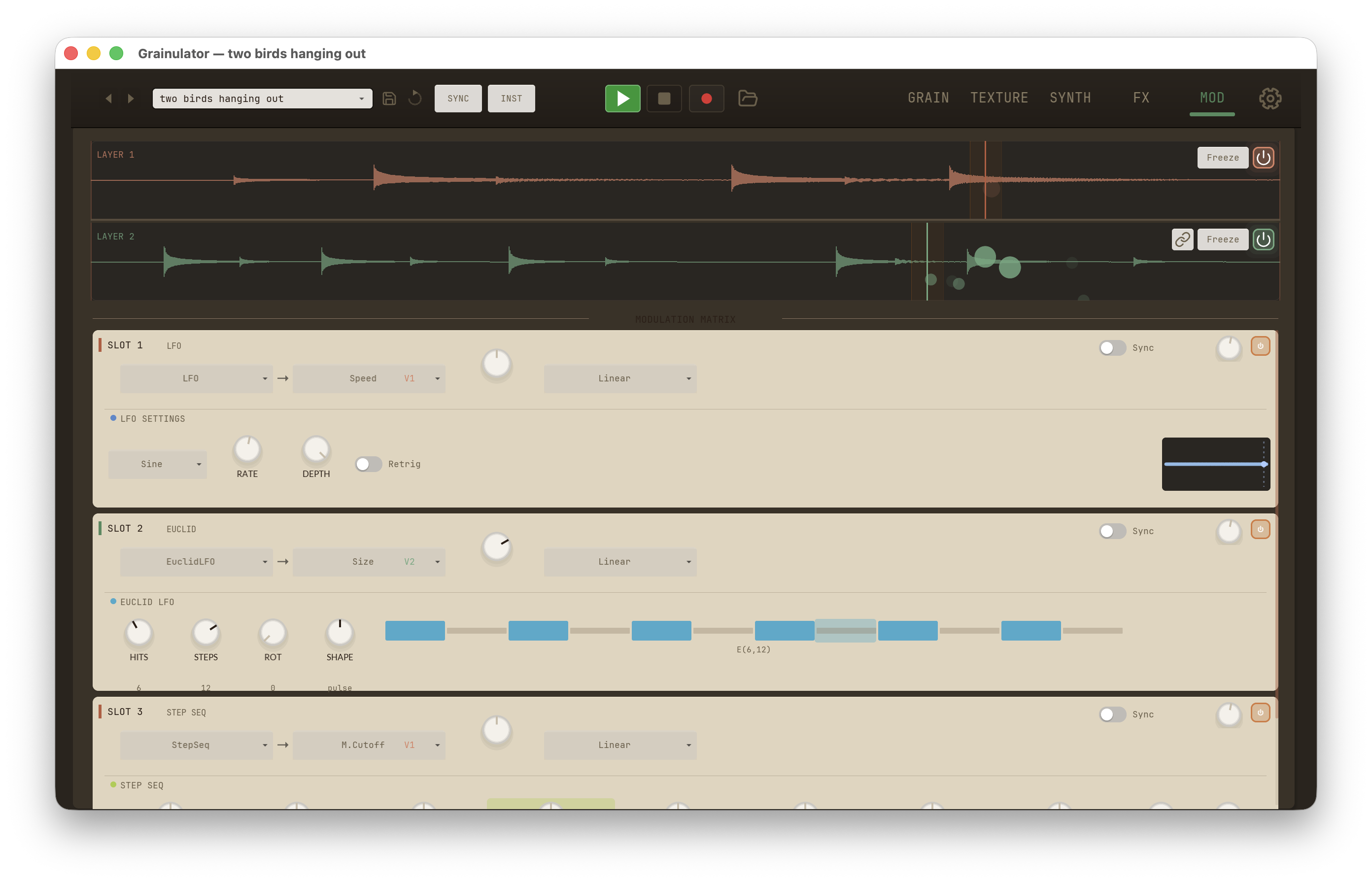Screen dimensions: 1372x883
Task: Click the LFO waveform preview display
Action: click(1215, 464)
